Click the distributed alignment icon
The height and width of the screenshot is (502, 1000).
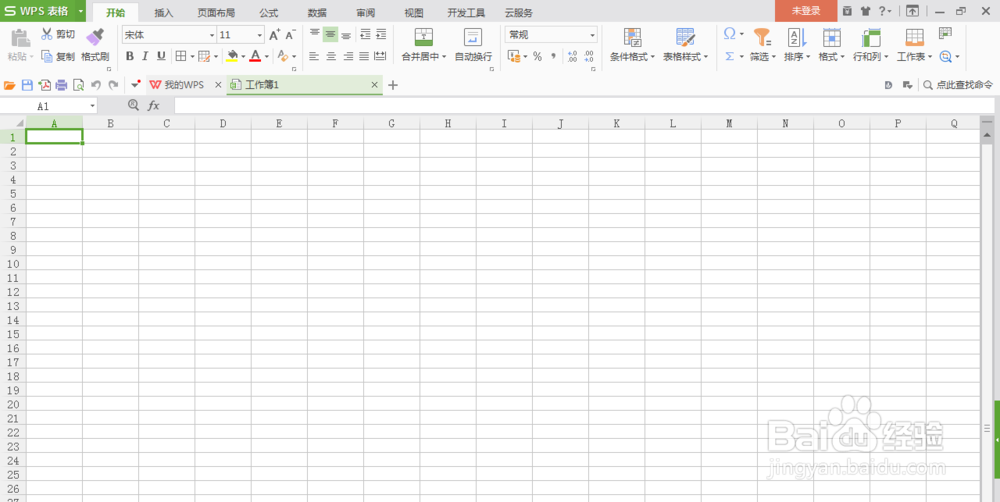pyautogui.click(x=380, y=56)
